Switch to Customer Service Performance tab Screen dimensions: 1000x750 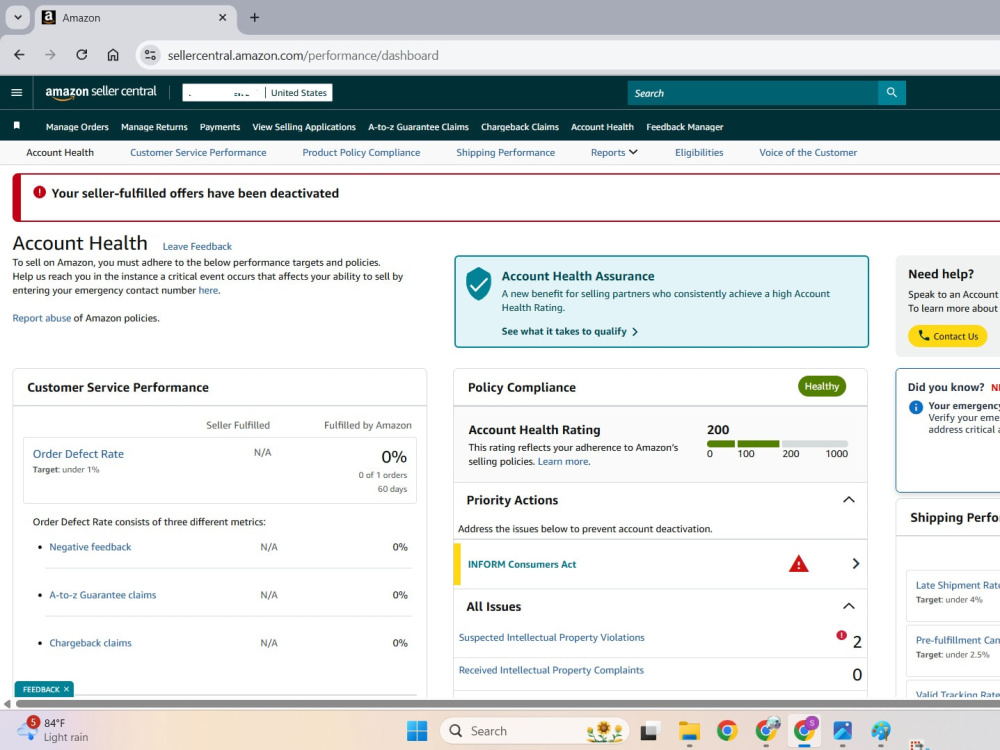pos(198,152)
